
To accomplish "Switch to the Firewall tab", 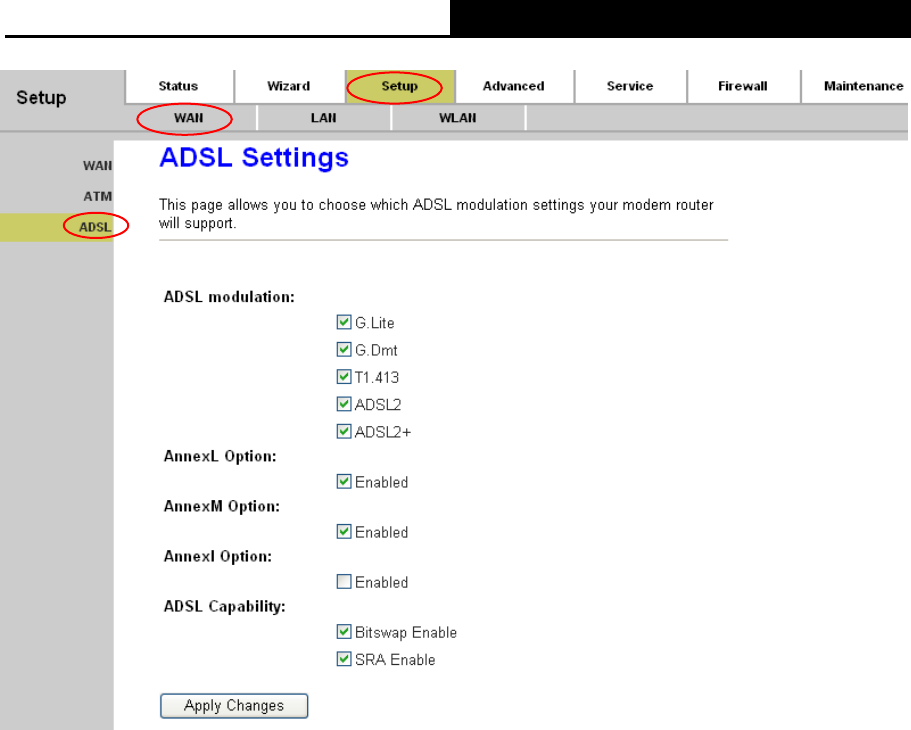I will click(x=743, y=86).
